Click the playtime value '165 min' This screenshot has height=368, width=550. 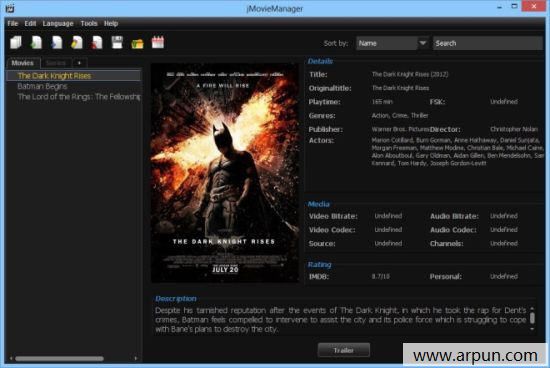point(382,102)
